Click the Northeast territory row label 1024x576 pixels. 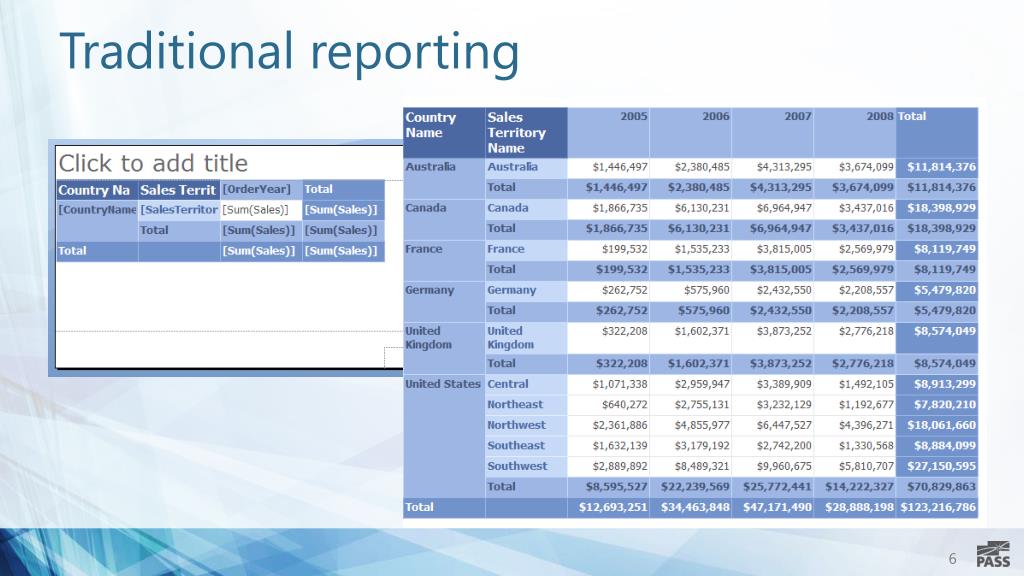point(526,404)
